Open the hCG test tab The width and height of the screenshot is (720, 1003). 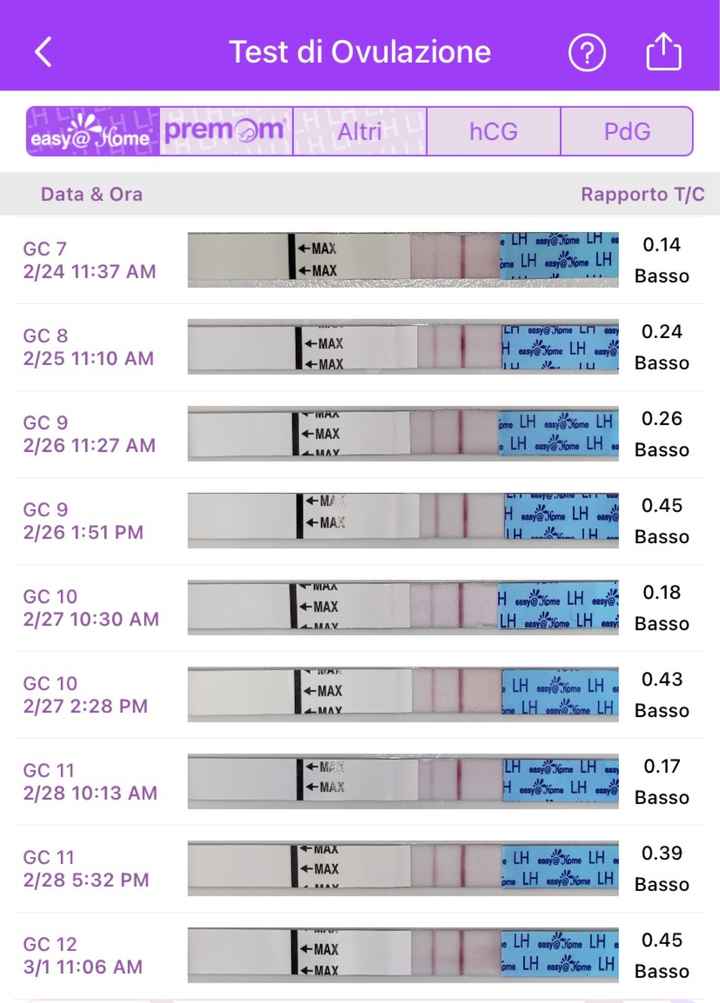pyautogui.click(x=493, y=132)
